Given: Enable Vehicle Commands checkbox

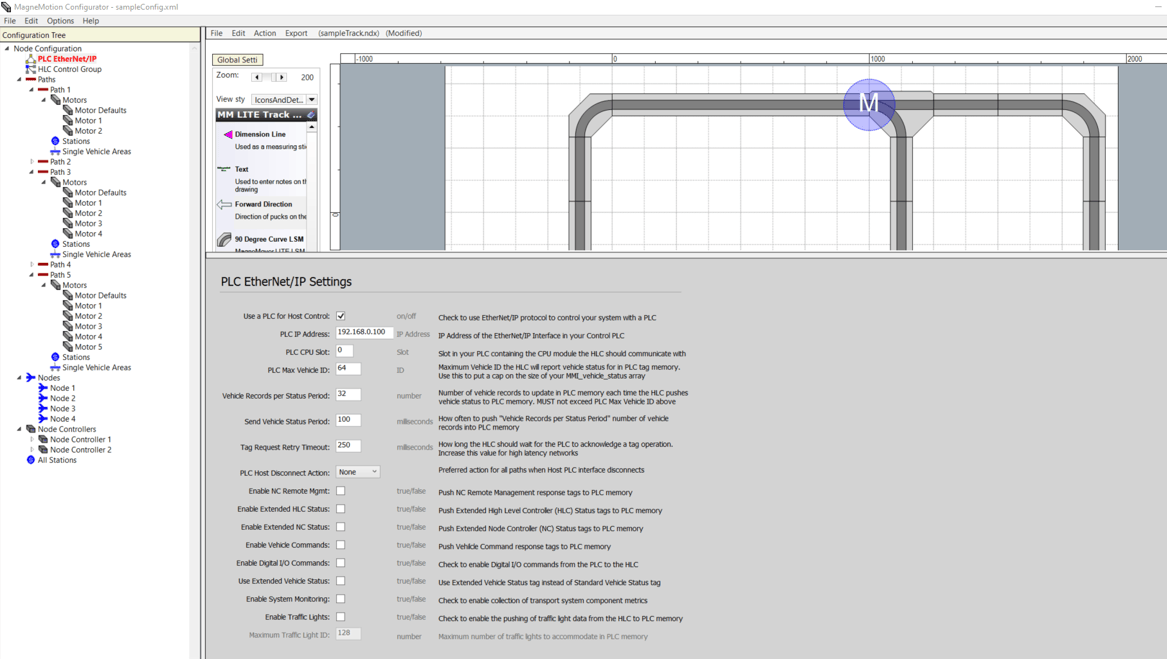Looking at the screenshot, I should click(x=341, y=545).
